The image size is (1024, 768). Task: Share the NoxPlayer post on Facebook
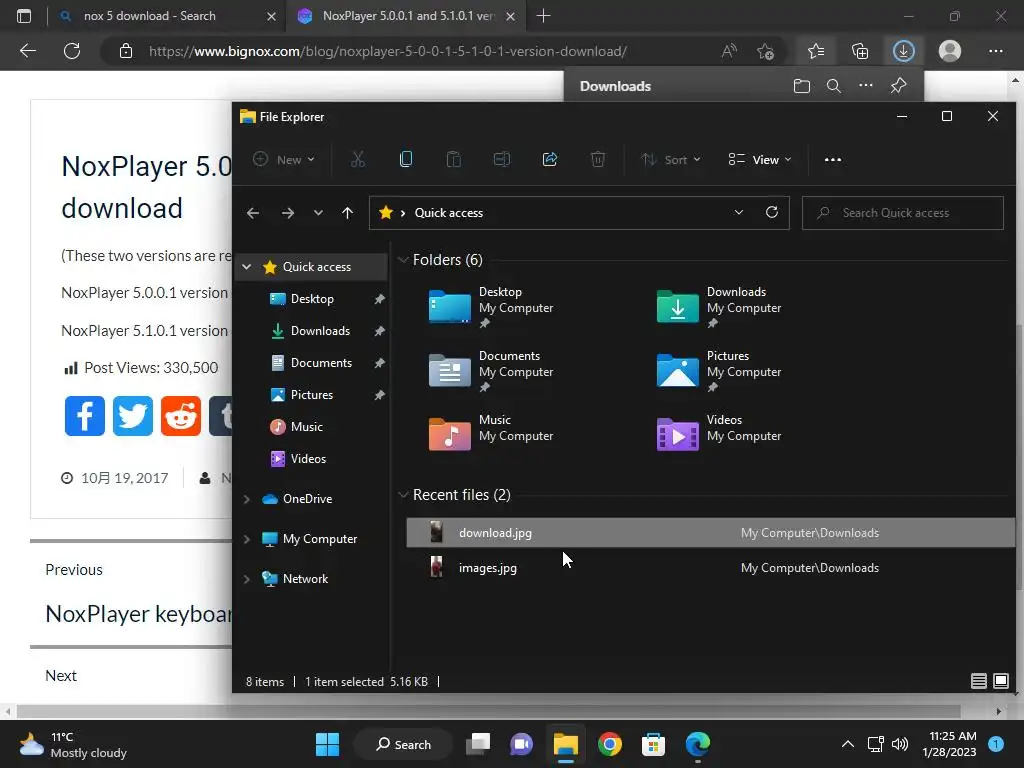(85, 415)
